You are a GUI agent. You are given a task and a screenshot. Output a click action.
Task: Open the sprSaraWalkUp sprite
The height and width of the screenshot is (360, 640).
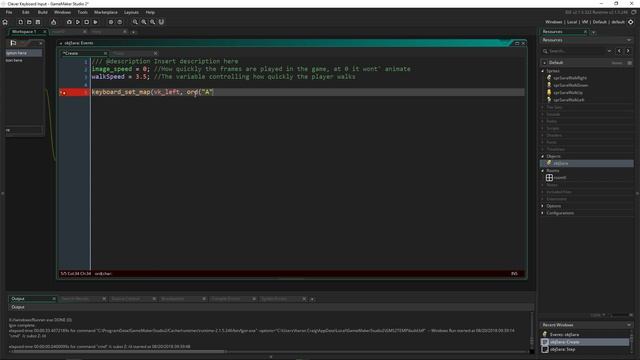(x=568, y=93)
